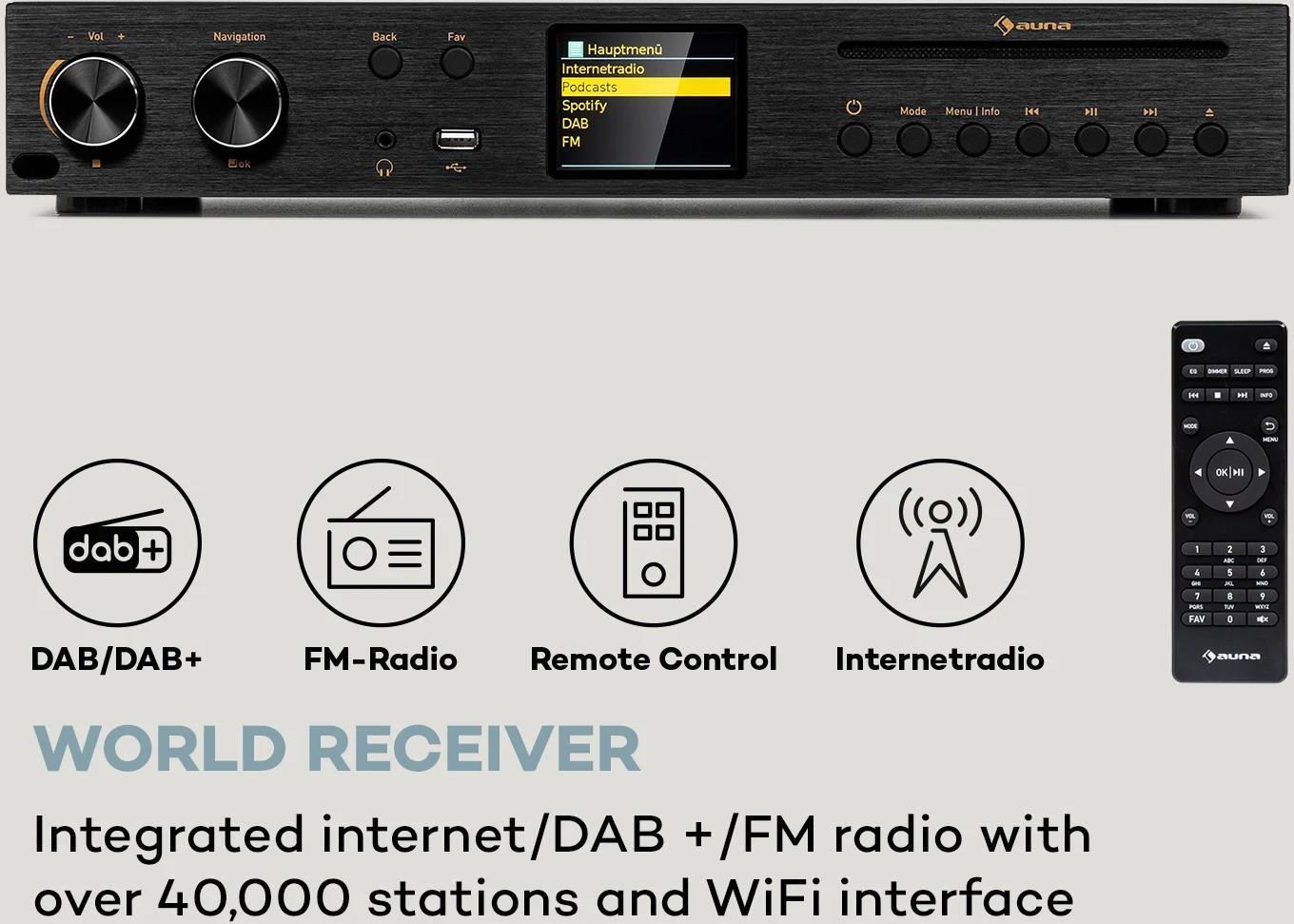Click the Remote Control feature icon
This screenshot has width=1294, height=924.
pos(654,542)
